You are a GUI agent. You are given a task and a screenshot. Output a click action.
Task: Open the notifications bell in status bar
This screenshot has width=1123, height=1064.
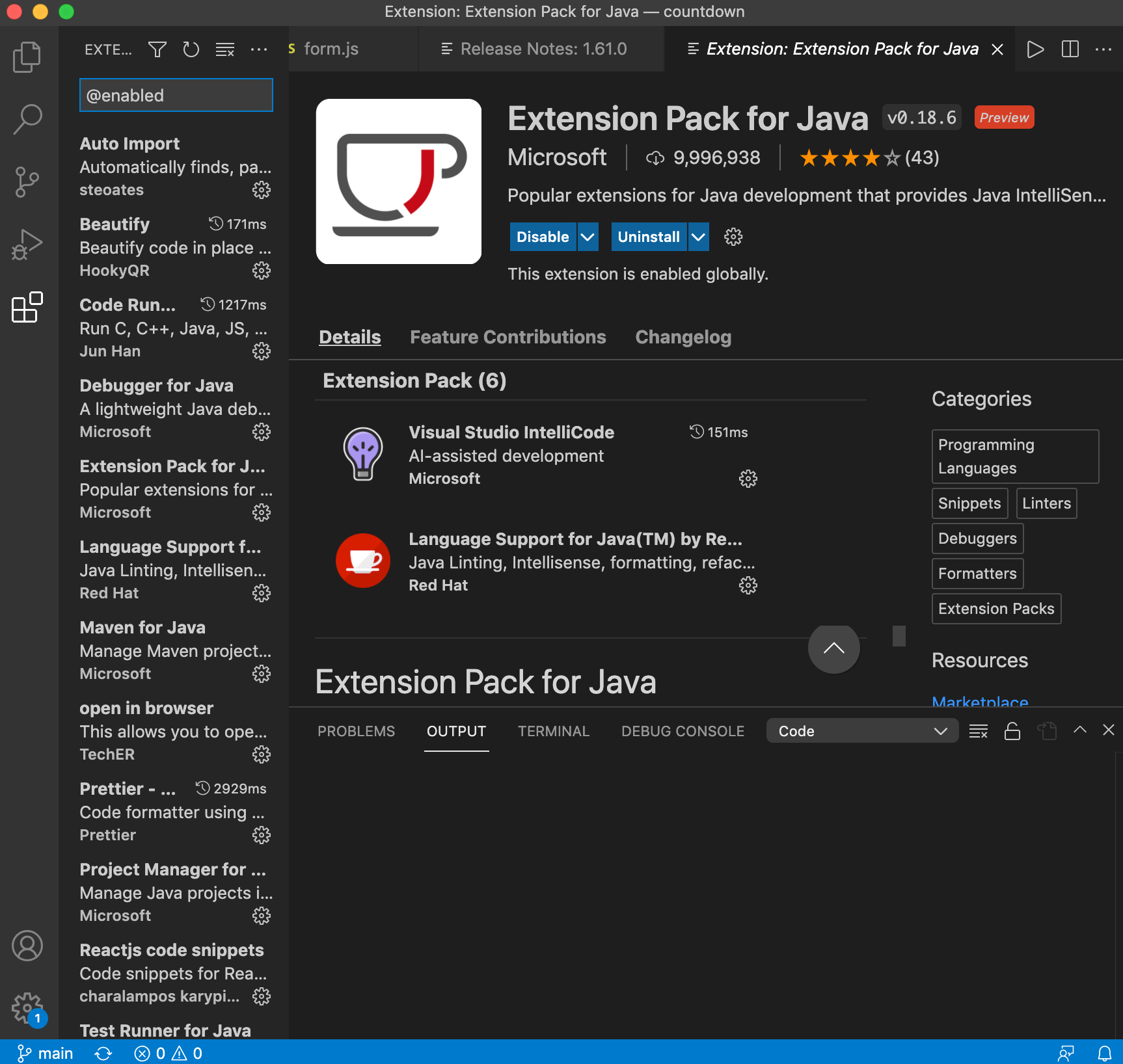click(1104, 1053)
